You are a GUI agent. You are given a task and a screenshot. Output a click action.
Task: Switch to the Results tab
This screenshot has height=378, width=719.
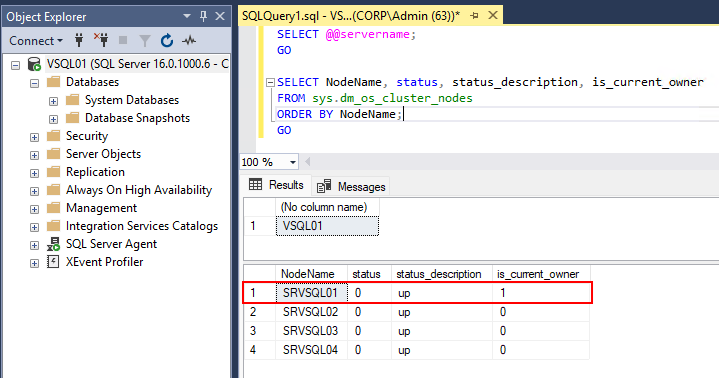pos(276,185)
